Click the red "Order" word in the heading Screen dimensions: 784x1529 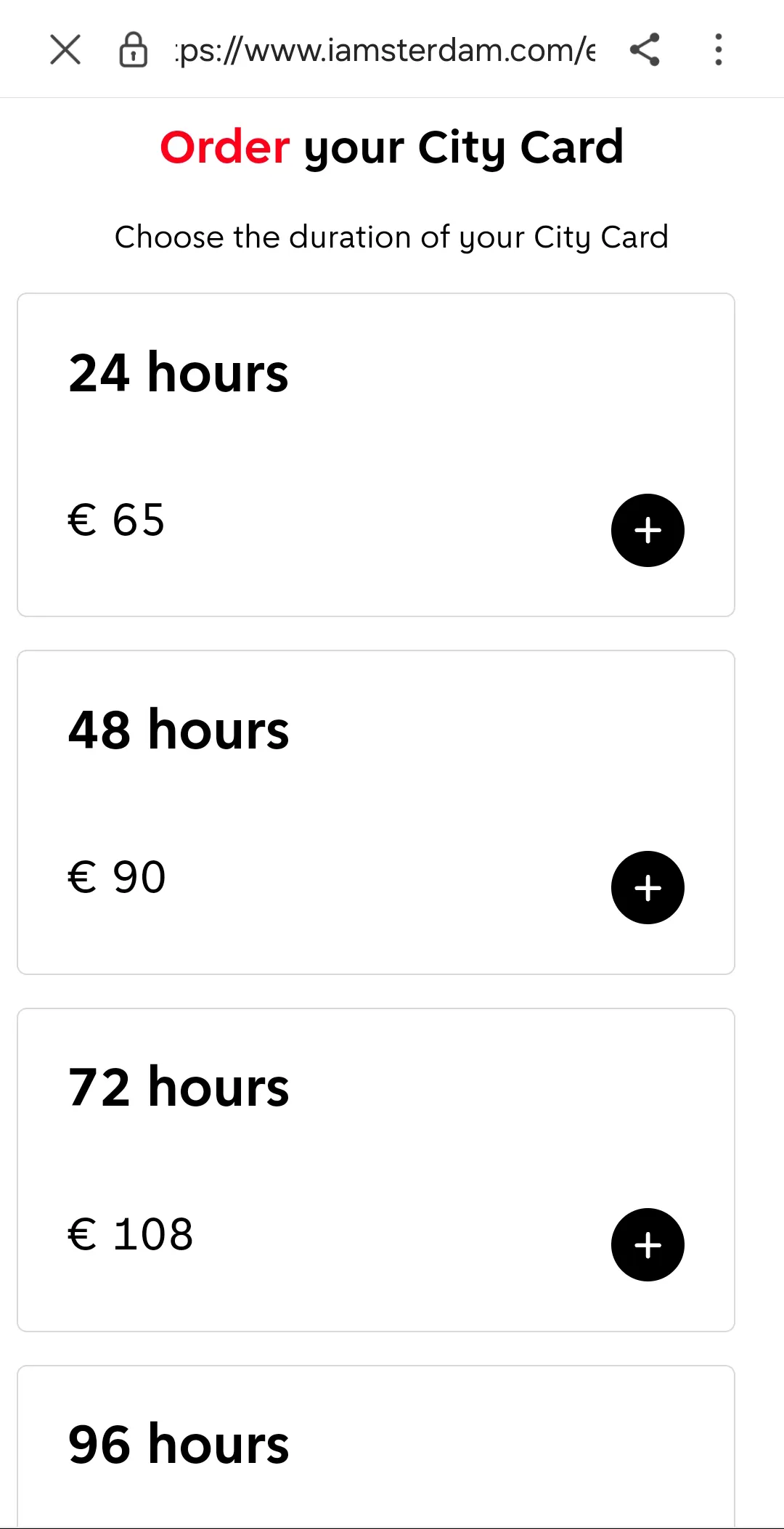click(x=225, y=147)
